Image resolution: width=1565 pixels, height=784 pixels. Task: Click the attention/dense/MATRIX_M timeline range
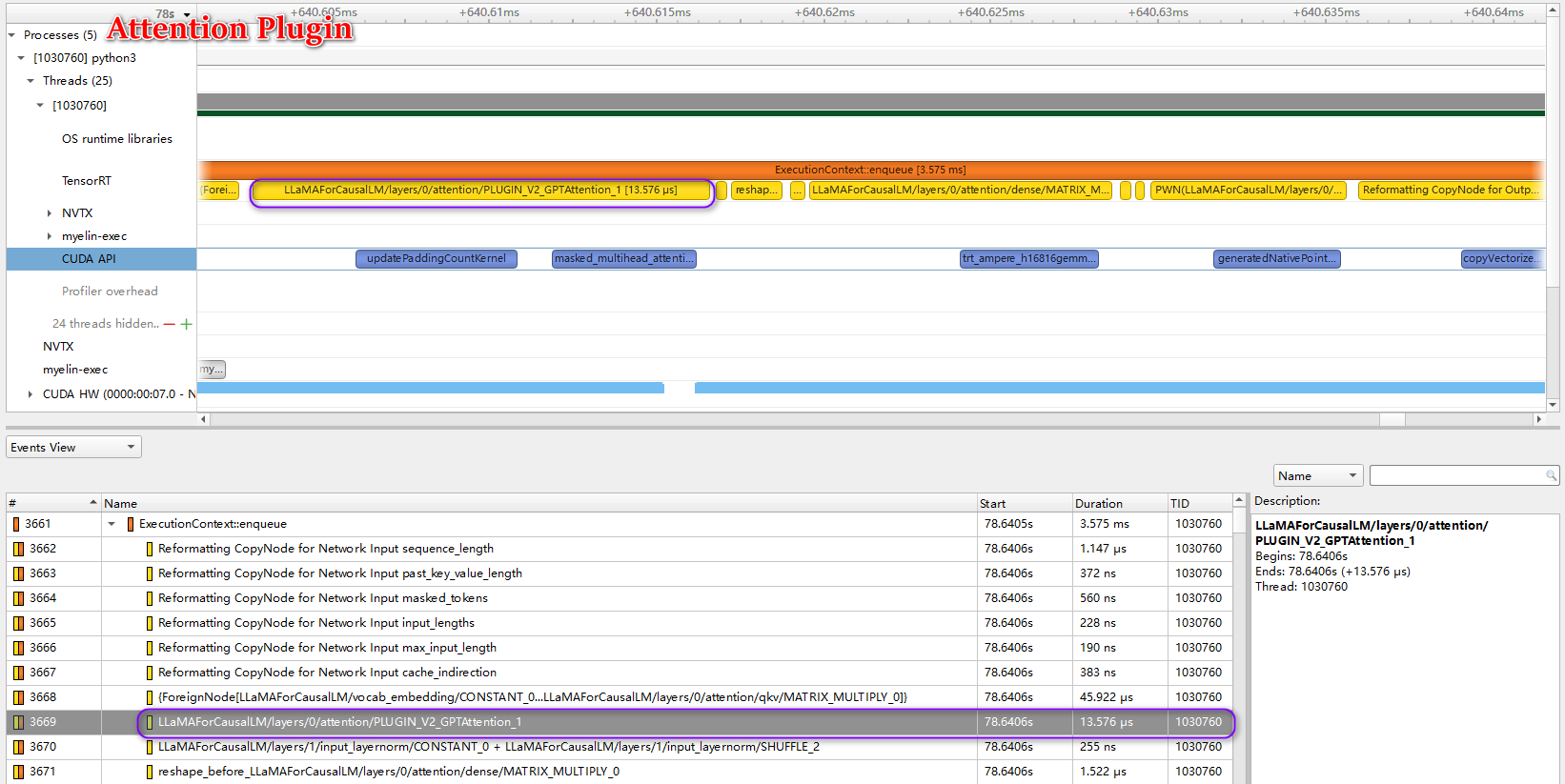coord(961,191)
